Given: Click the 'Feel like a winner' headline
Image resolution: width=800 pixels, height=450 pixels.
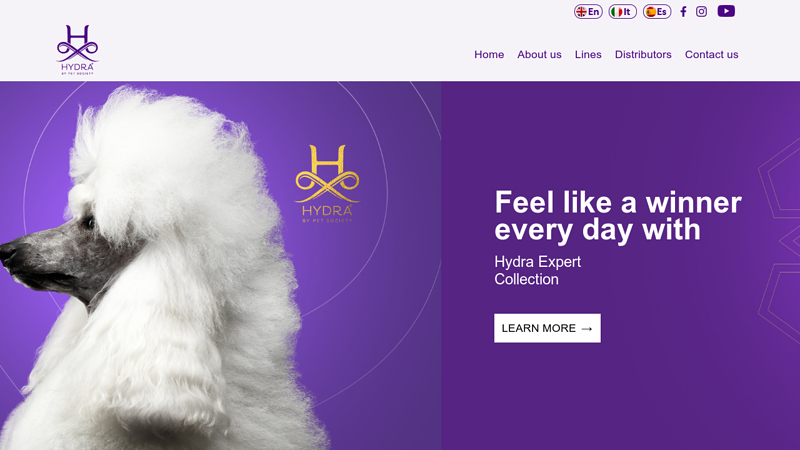Looking at the screenshot, I should pyautogui.click(x=618, y=216).
